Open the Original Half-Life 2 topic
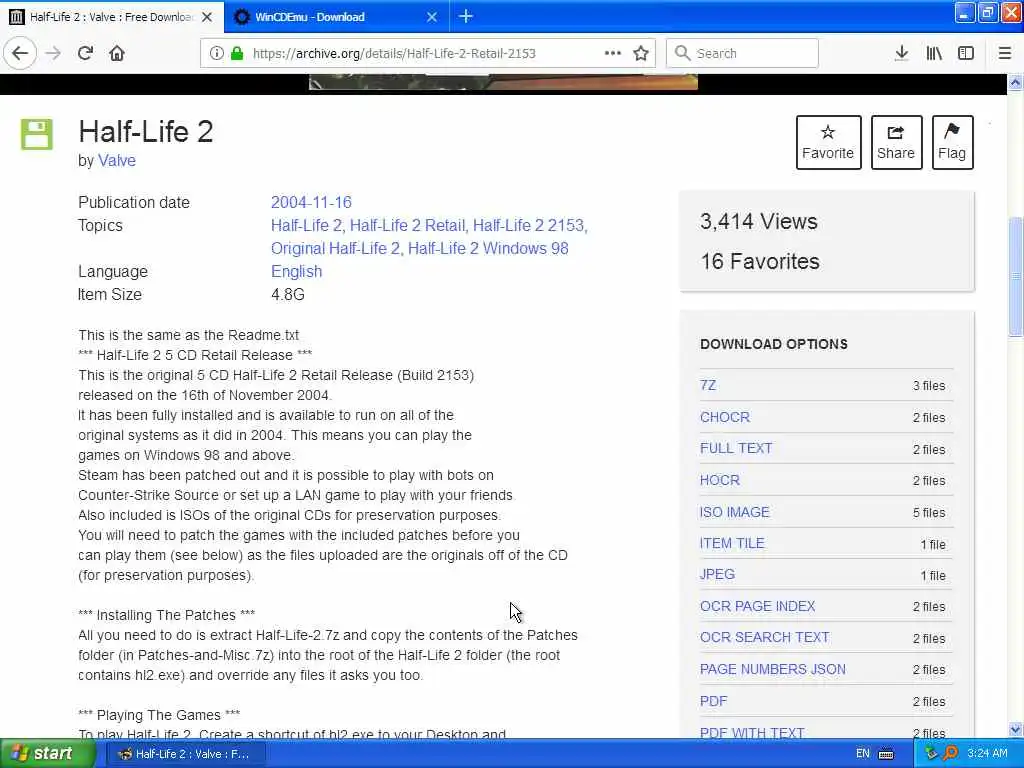The width and height of the screenshot is (1024, 768). [x=336, y=248]
